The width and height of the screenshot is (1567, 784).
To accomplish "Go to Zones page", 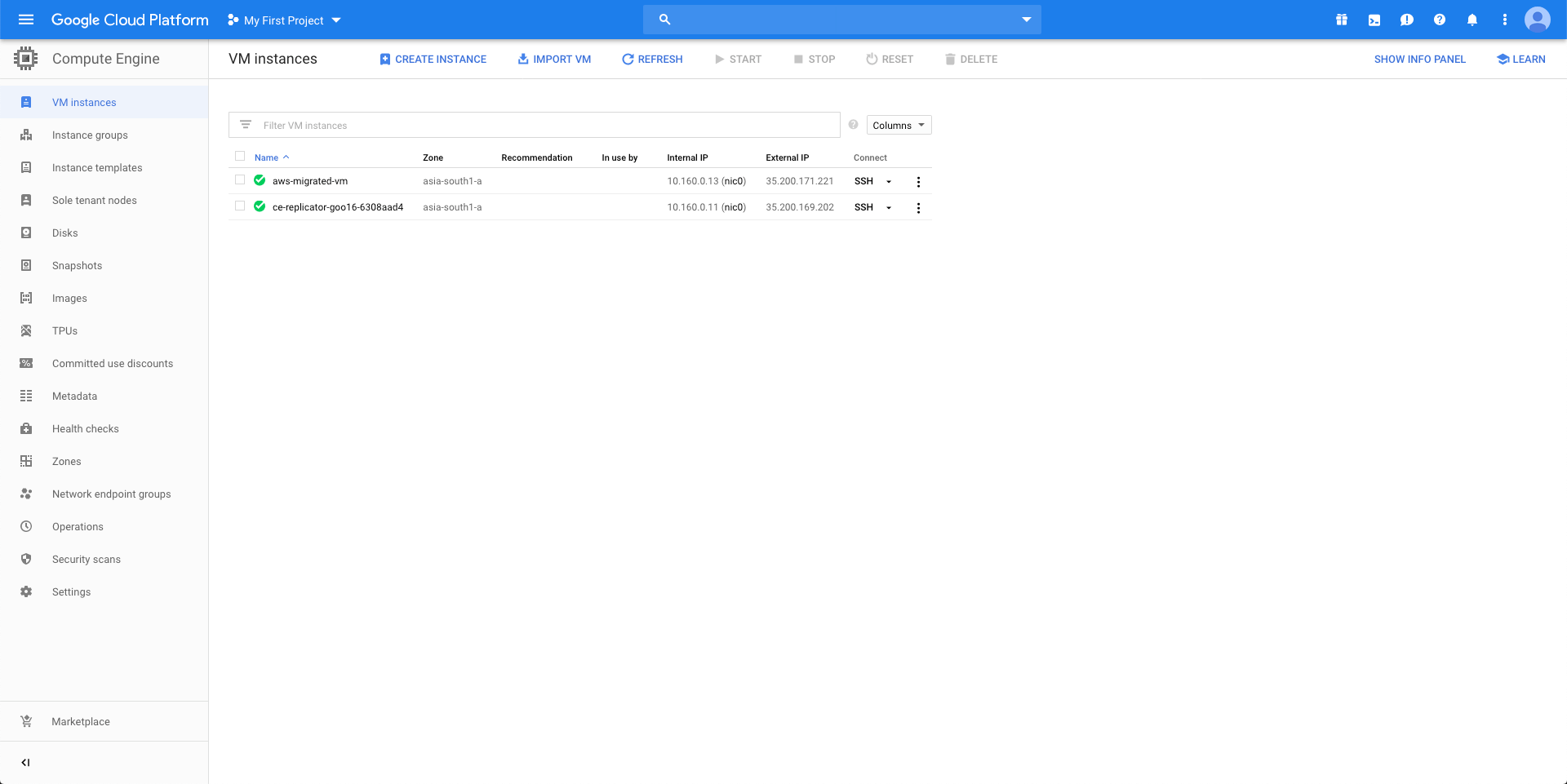I will point(104,461).
